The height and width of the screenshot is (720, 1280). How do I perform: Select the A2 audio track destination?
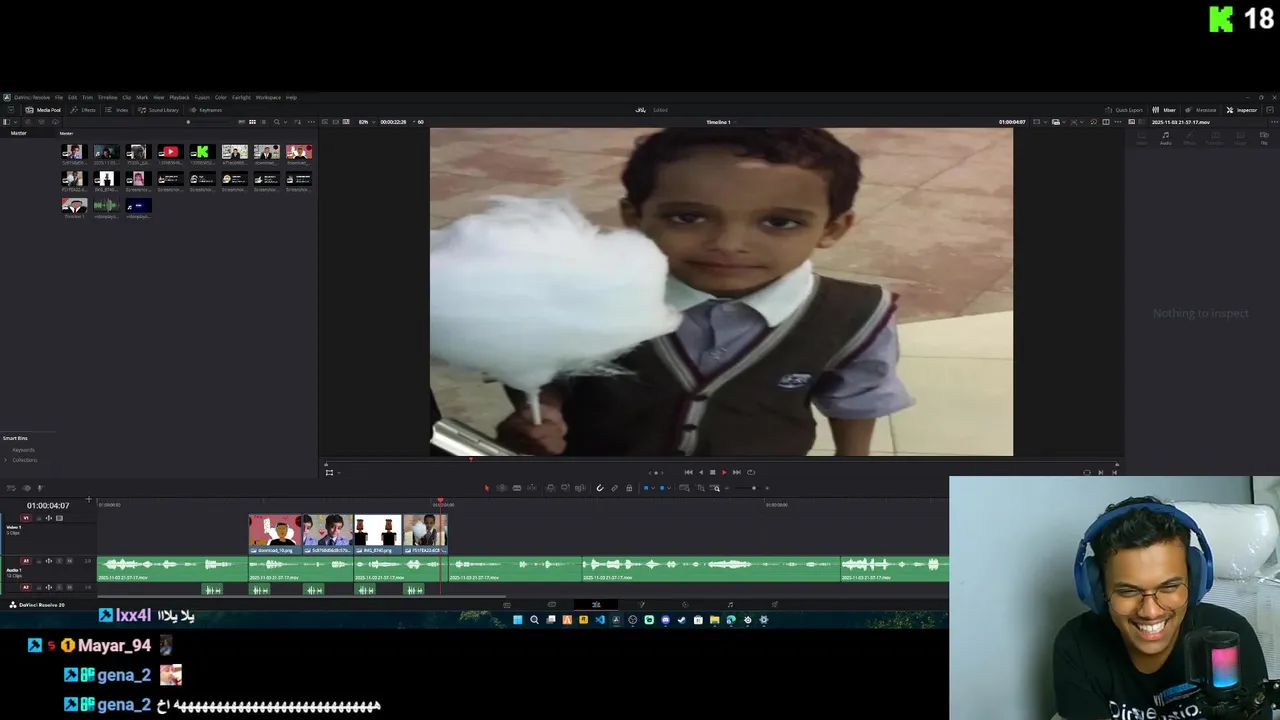pyautogui.click(x=26, y=587)
